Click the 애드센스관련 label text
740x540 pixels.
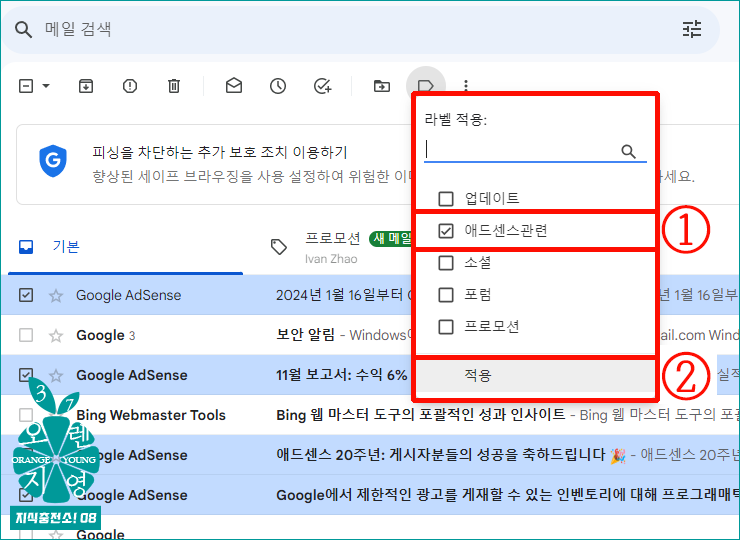click(x=505, y=230)
